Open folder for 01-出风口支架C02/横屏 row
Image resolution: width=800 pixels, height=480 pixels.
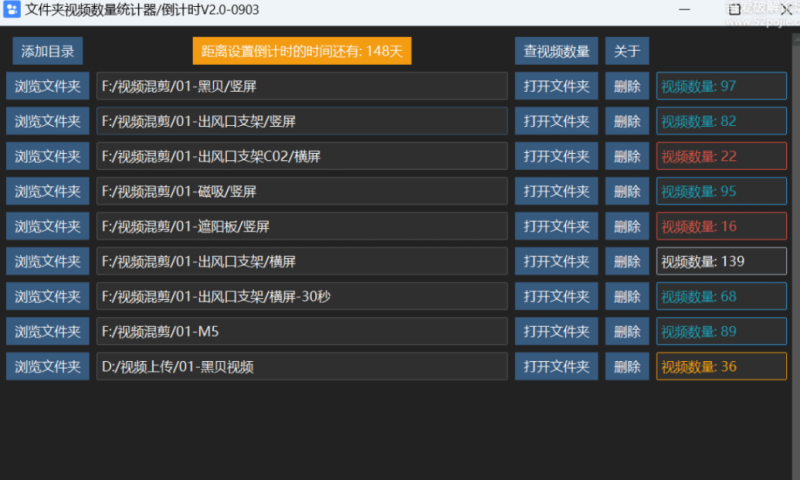(x=556, y=156)
